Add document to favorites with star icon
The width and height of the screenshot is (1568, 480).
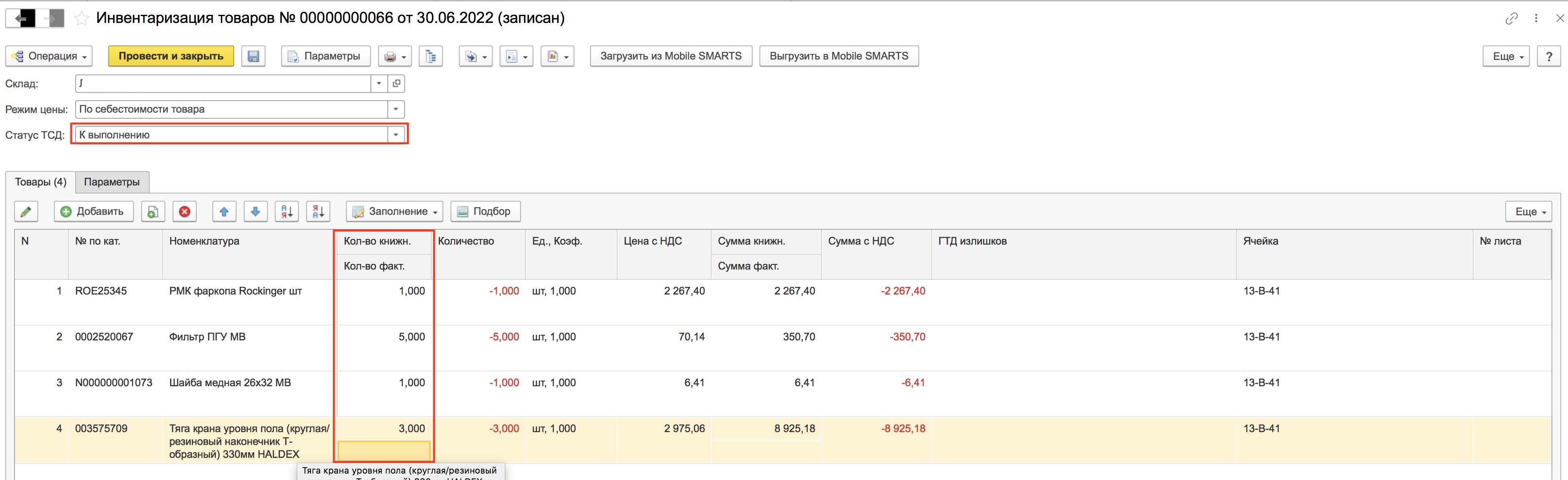81,19
